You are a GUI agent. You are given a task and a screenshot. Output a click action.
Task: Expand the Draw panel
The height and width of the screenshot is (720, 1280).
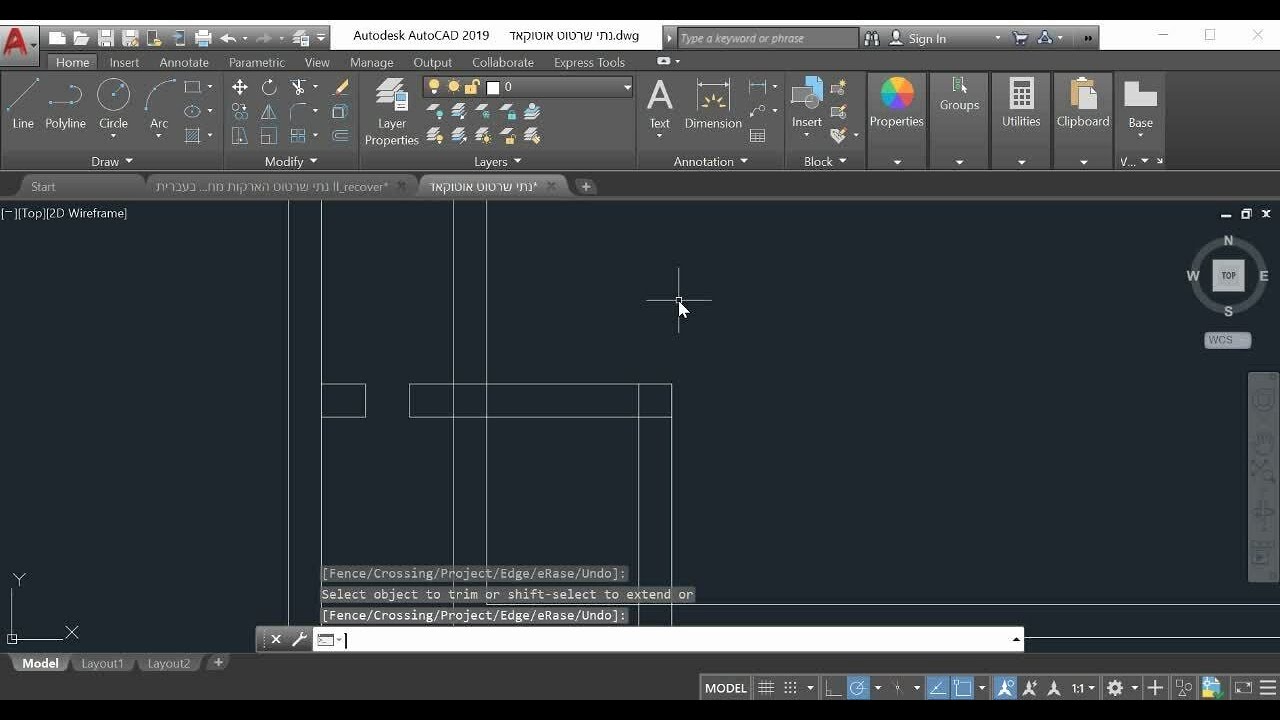coord(111,161)
